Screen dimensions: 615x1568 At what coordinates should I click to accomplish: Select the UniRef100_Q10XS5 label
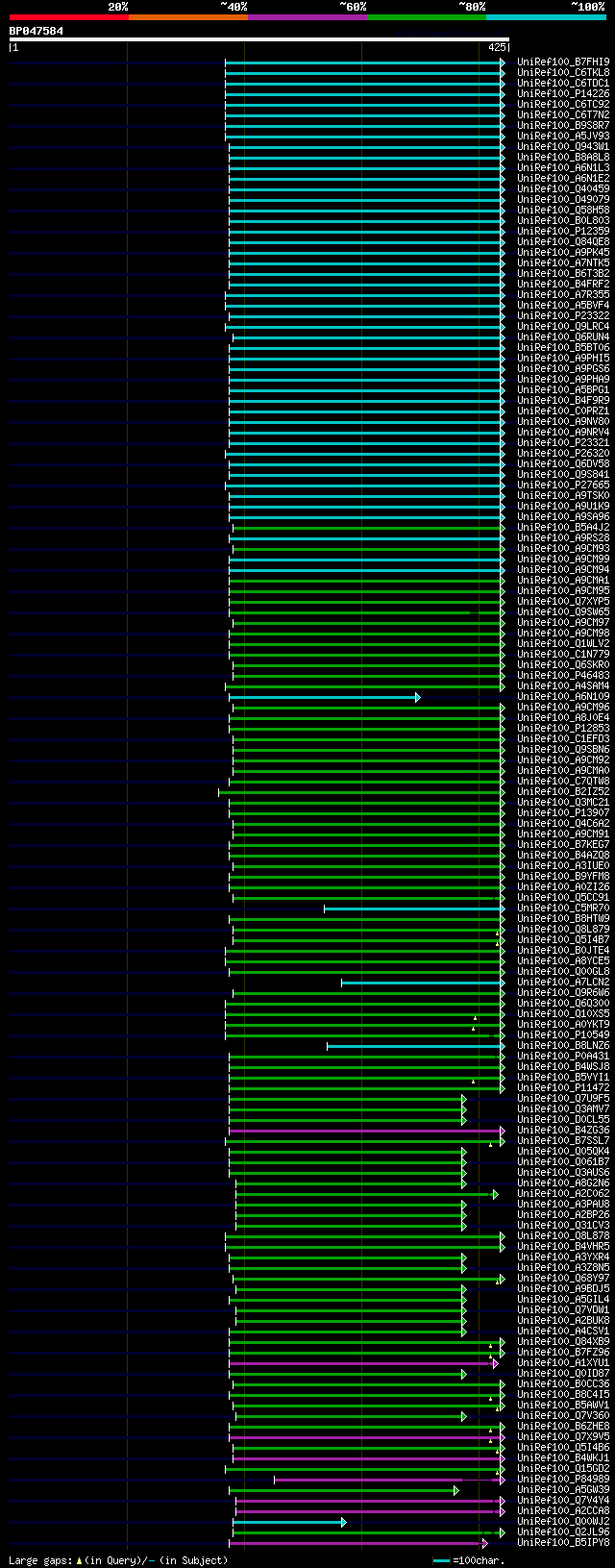(x=563, y=1013)
